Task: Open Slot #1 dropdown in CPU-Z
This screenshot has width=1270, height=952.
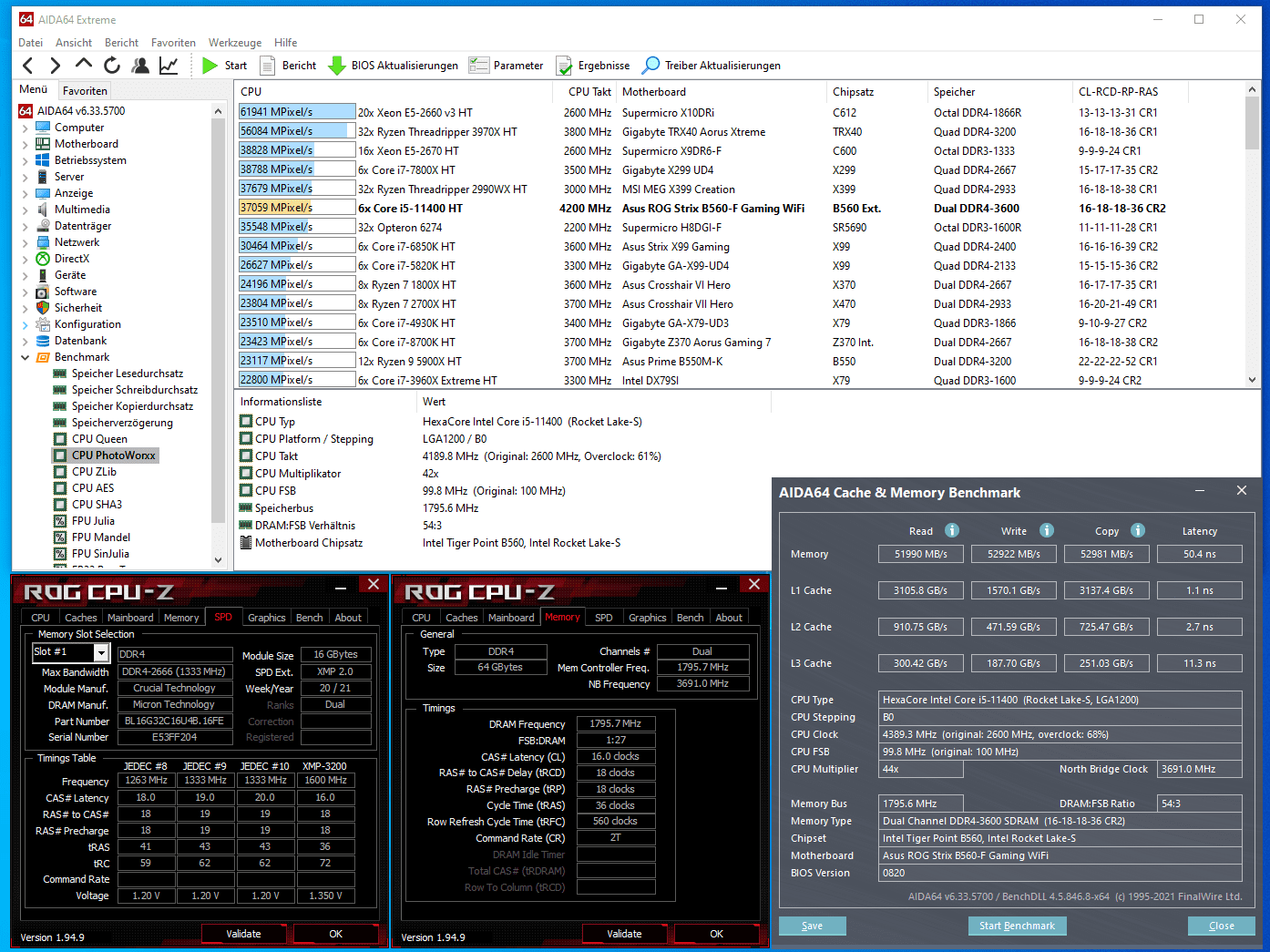Action: coord(101,652)
